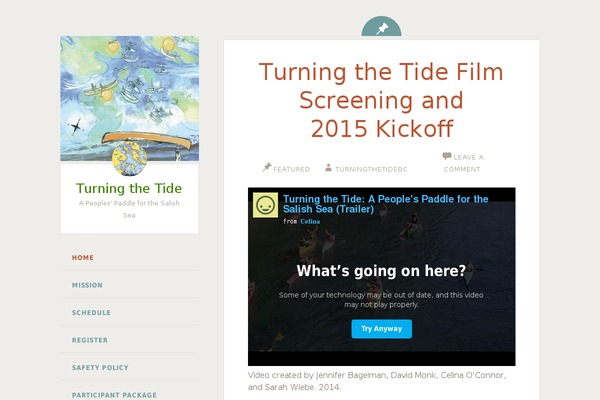Select Register in the sidebar menu

point(90,340)
